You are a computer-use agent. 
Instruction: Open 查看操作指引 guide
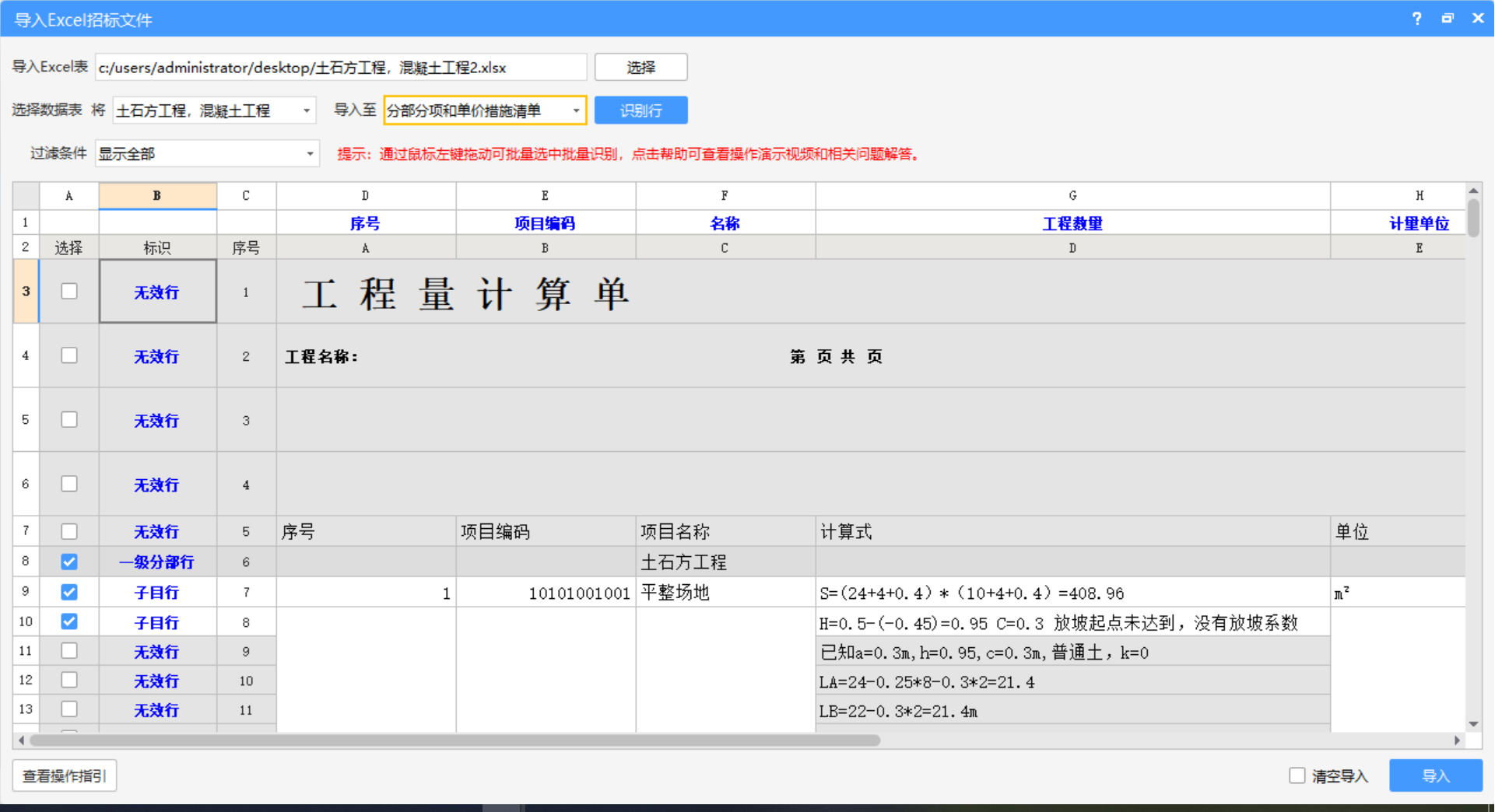pyautogui.click(x=65, y=775)
